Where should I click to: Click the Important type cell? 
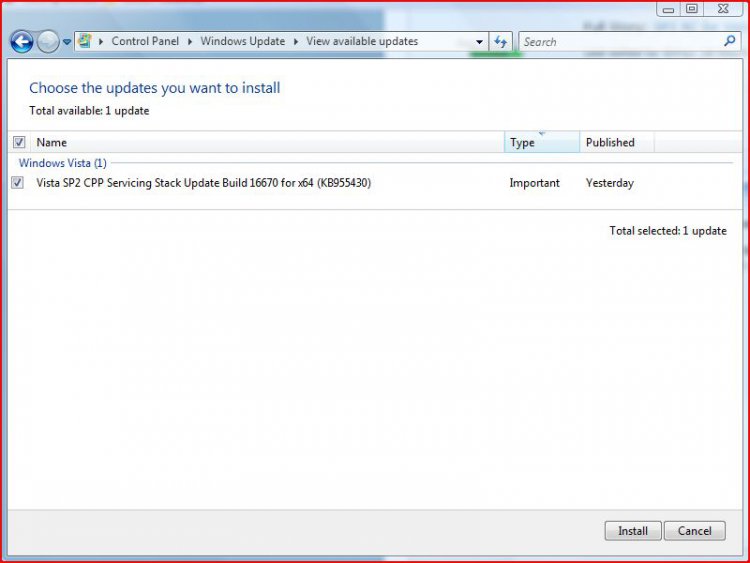click(x=534, y=183)
